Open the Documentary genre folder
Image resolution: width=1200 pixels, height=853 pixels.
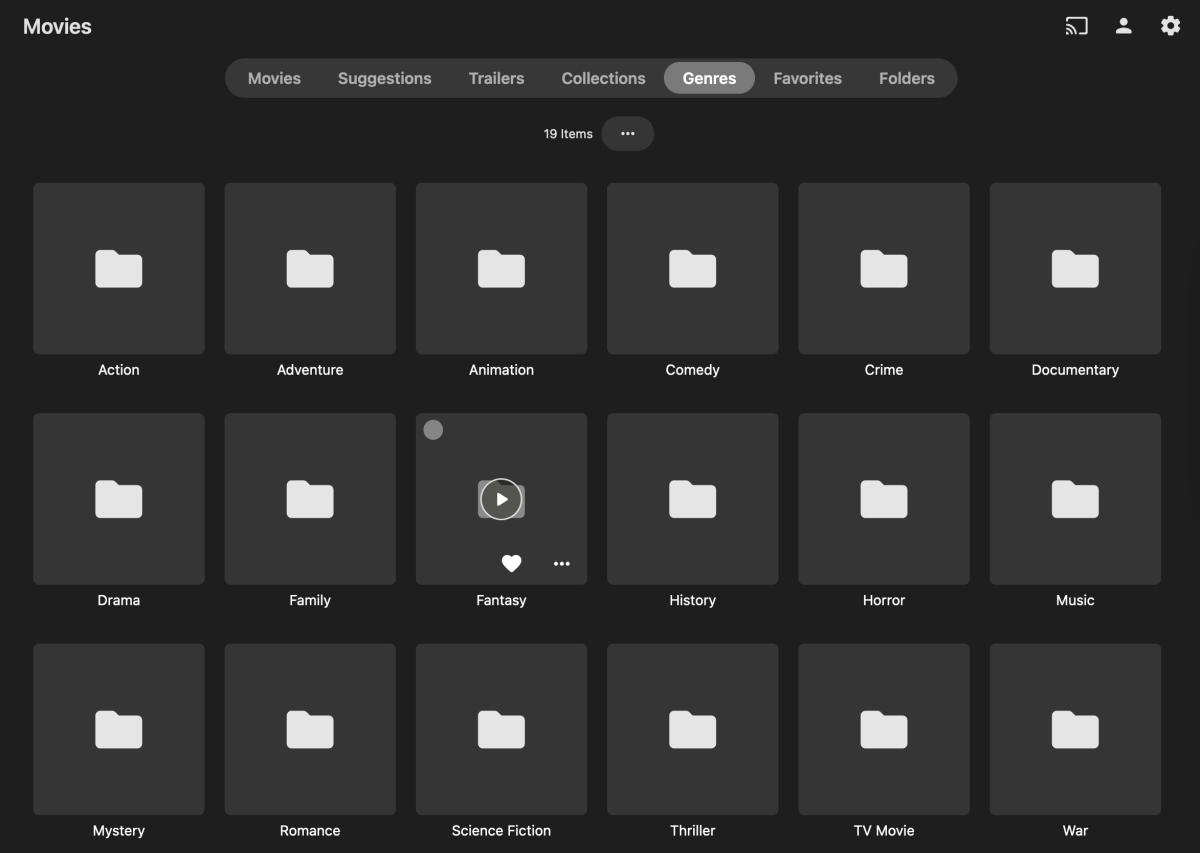click(1075, 268)
